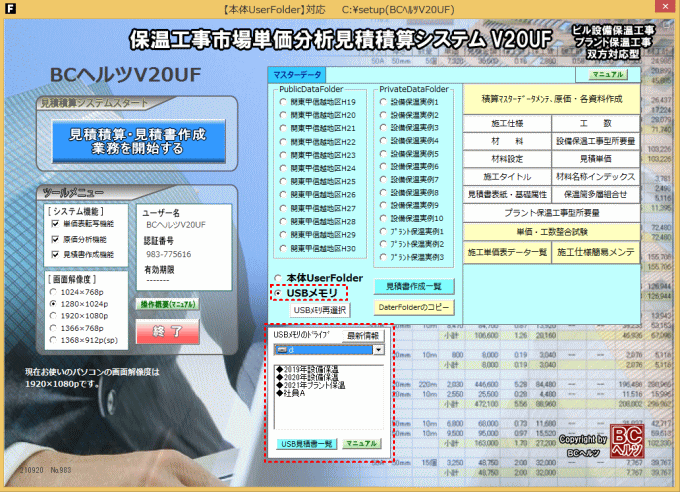Open the USB drive dropdown list
The image size is (680, 492).
[379, 351]
